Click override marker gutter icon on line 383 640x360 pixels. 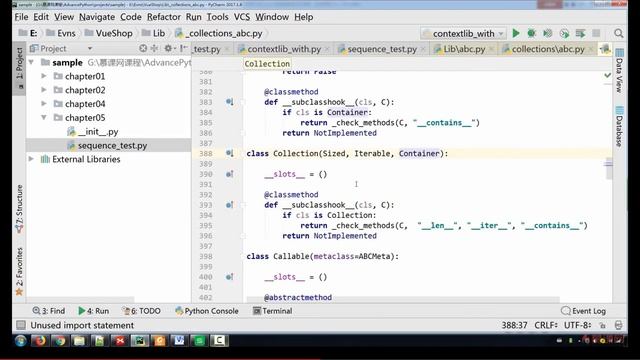coord(230,102)
